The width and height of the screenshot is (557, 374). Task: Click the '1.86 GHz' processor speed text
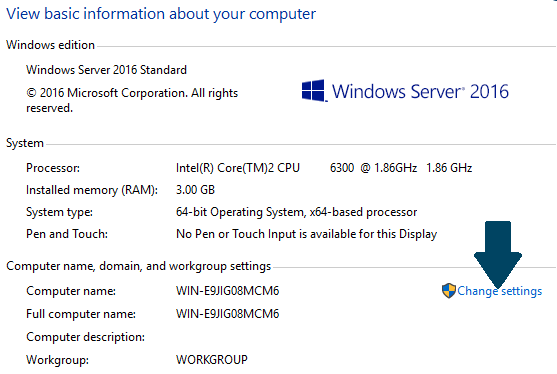tap(449, 168)
